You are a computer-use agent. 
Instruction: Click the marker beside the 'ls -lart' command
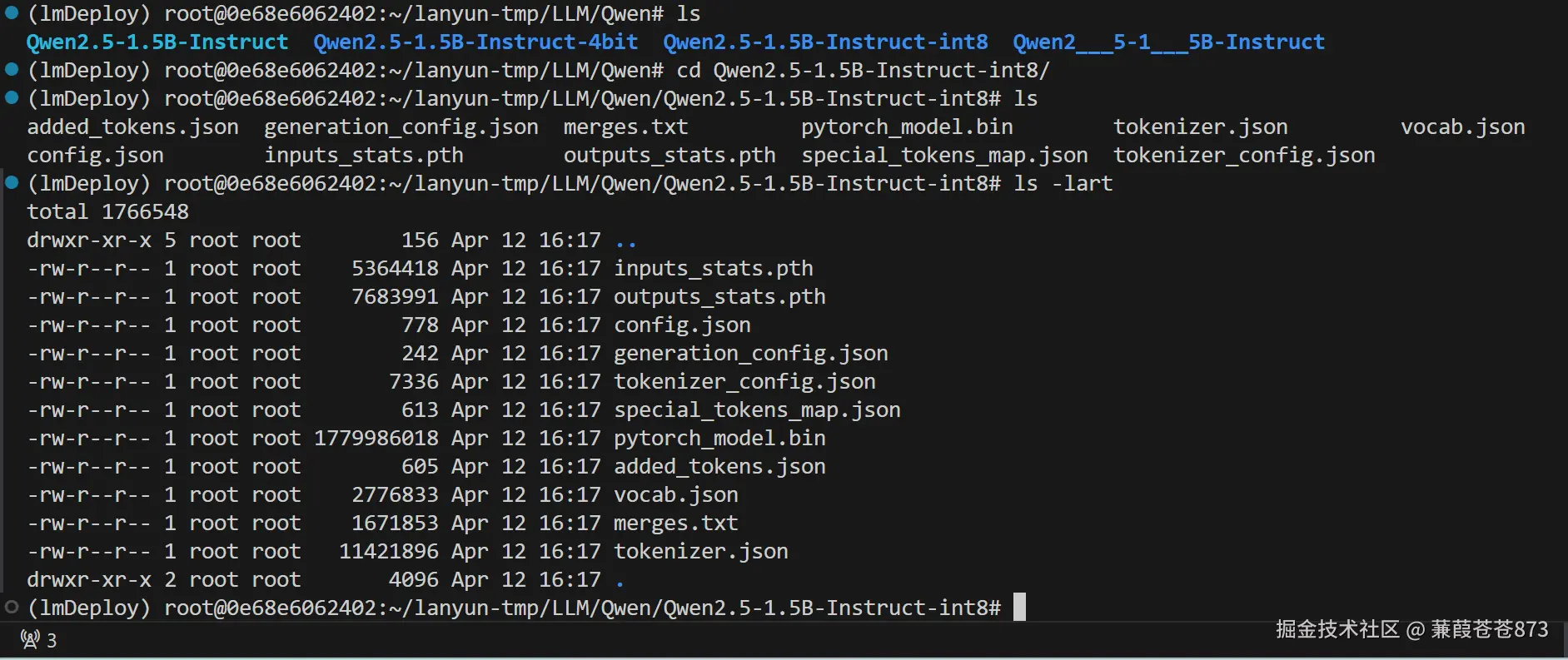point(12,182)
